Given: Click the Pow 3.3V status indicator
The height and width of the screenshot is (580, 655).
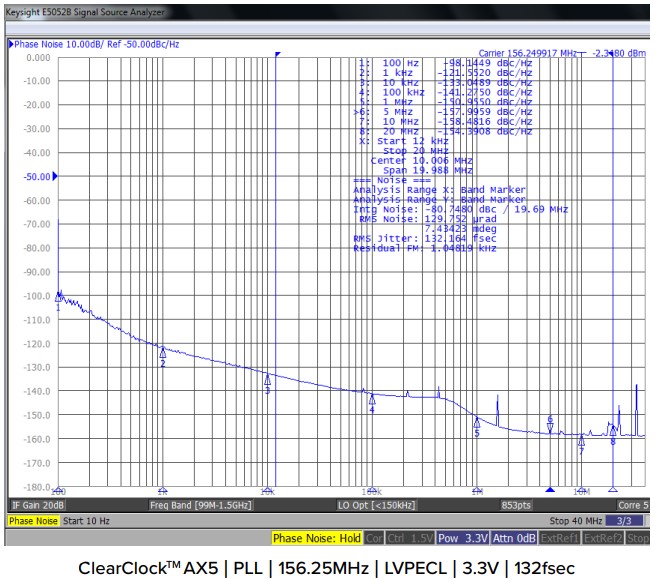Looking at the screenshot, I should [x=462, y=538].
